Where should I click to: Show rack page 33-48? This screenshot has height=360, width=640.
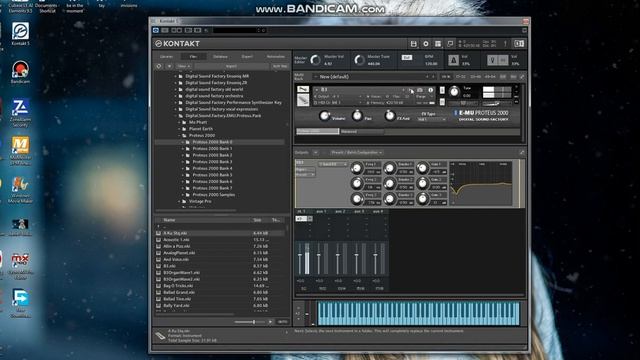[476, 77]
